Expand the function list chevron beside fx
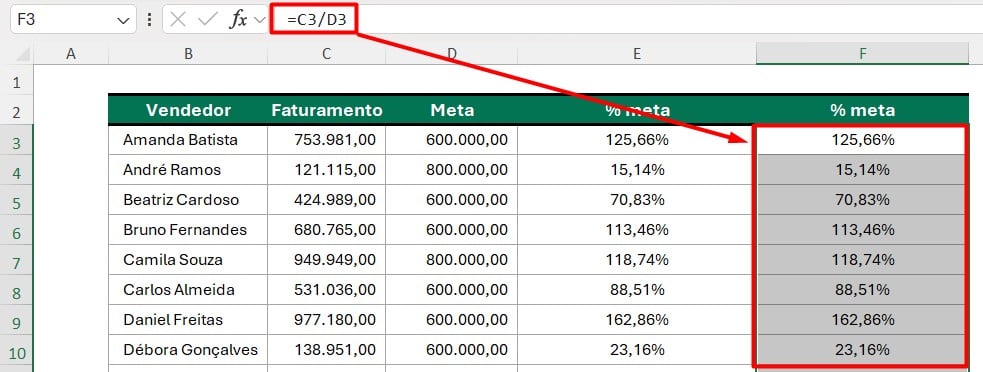The width and height of the screenshot is (983, 372). pos(259,20)
